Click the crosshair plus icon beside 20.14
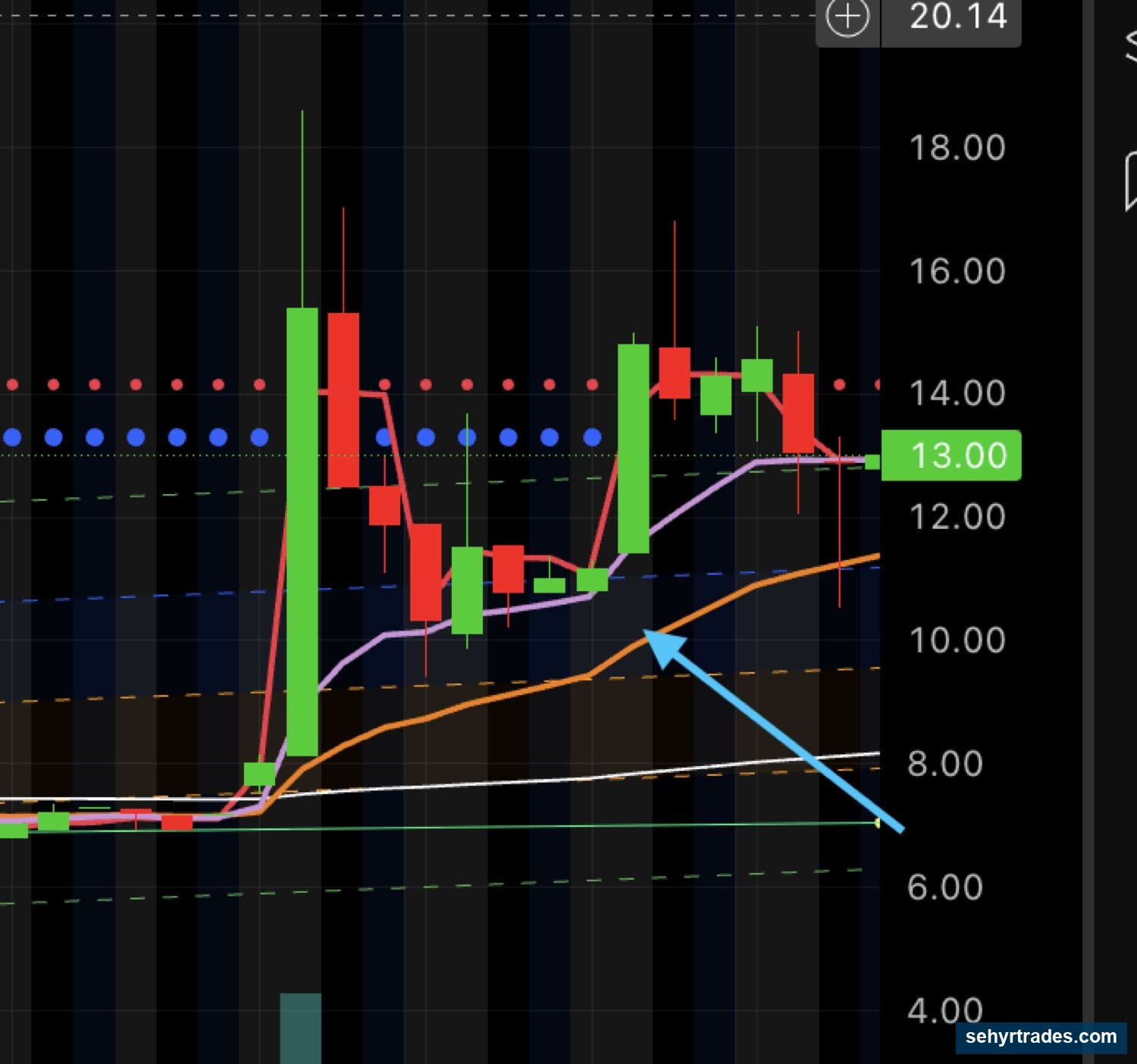1137x1064 pixels. (x=847, y=17)
